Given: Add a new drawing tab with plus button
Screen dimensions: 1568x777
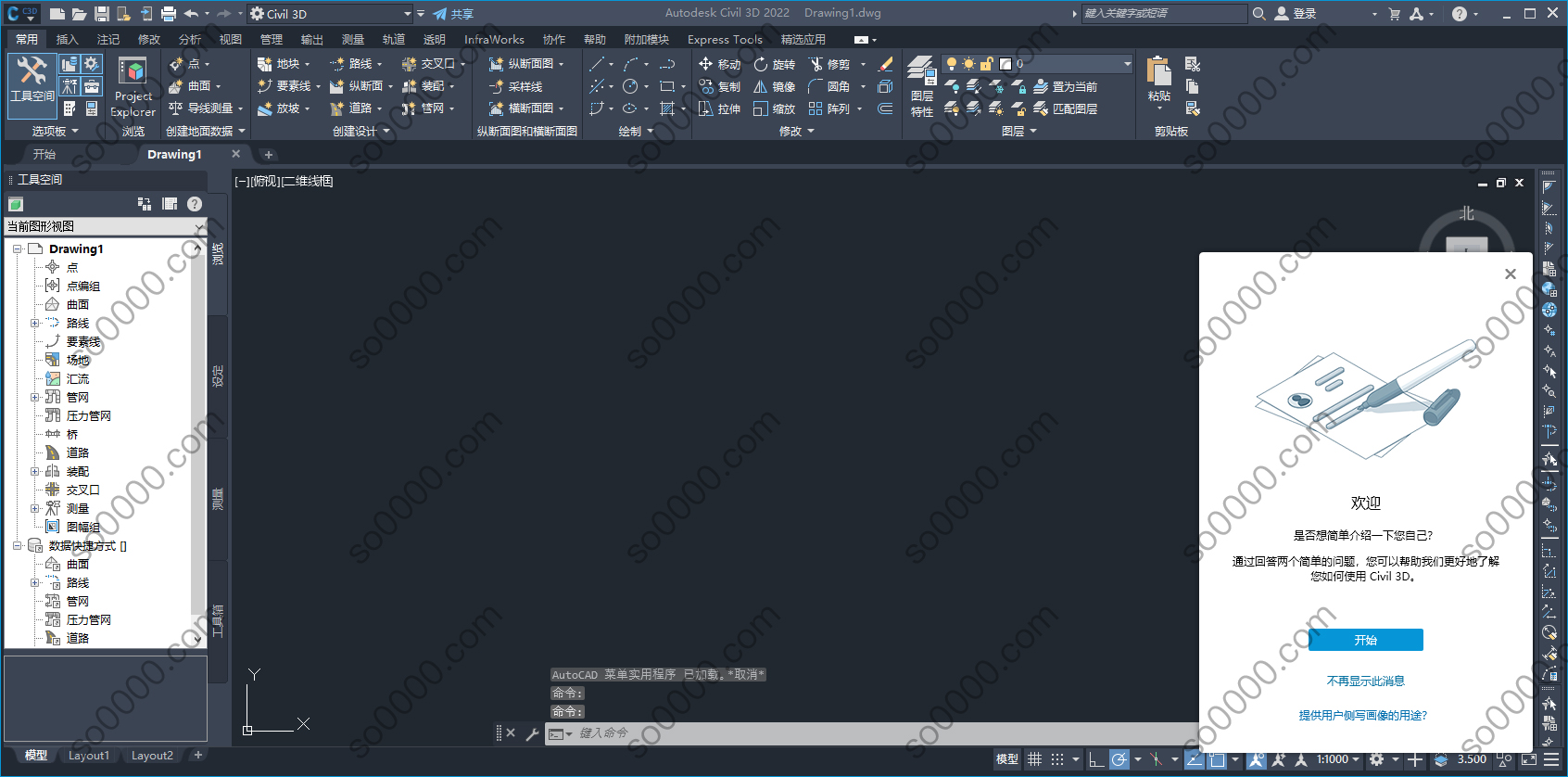Looking at the screenshot, I should (269, 155).
